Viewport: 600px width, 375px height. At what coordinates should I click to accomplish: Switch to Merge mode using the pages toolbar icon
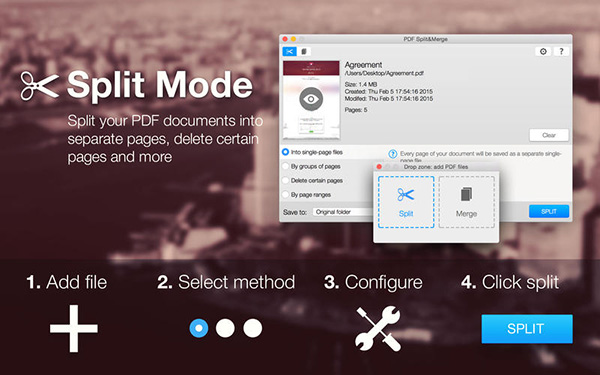[304, 52]
